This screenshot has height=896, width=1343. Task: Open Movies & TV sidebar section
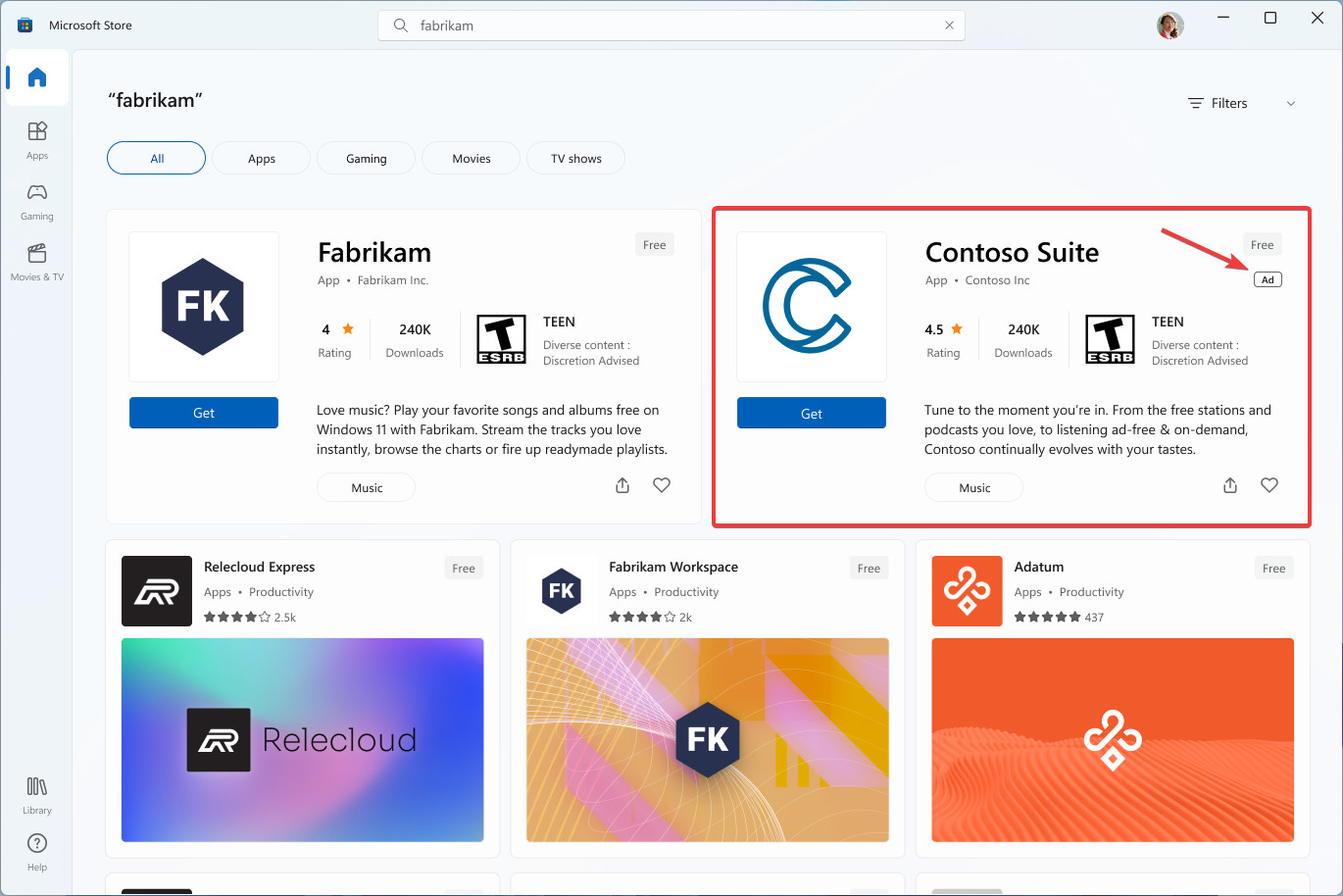click(x=37, y=262)
